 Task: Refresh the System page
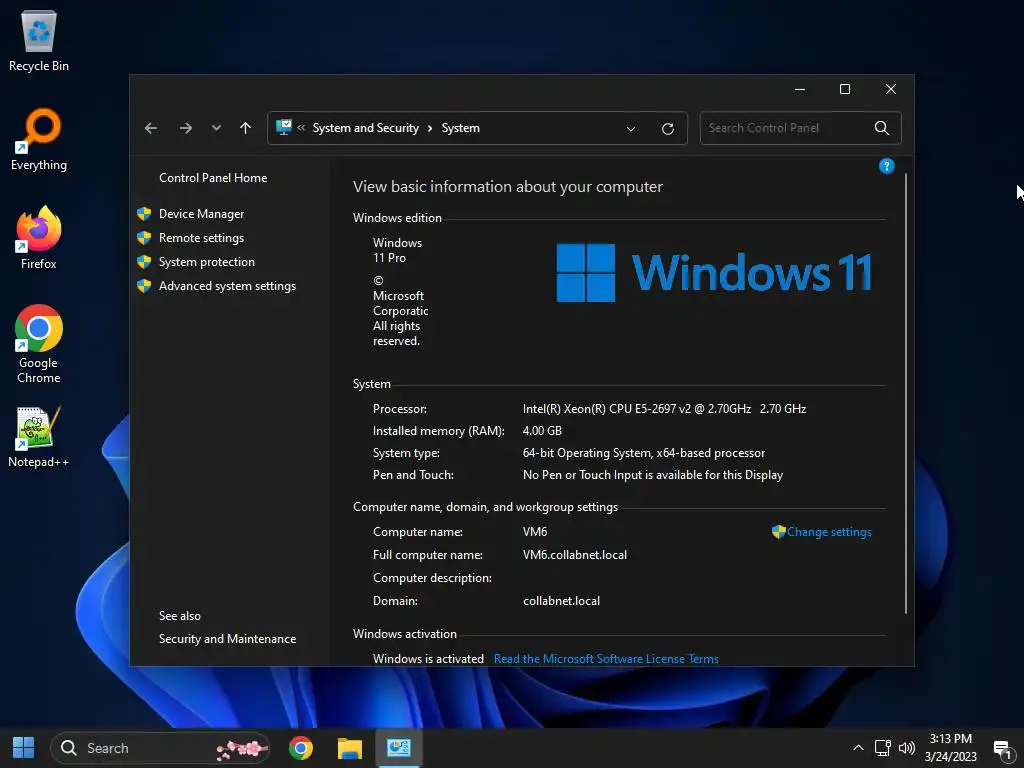coord(667,129)
